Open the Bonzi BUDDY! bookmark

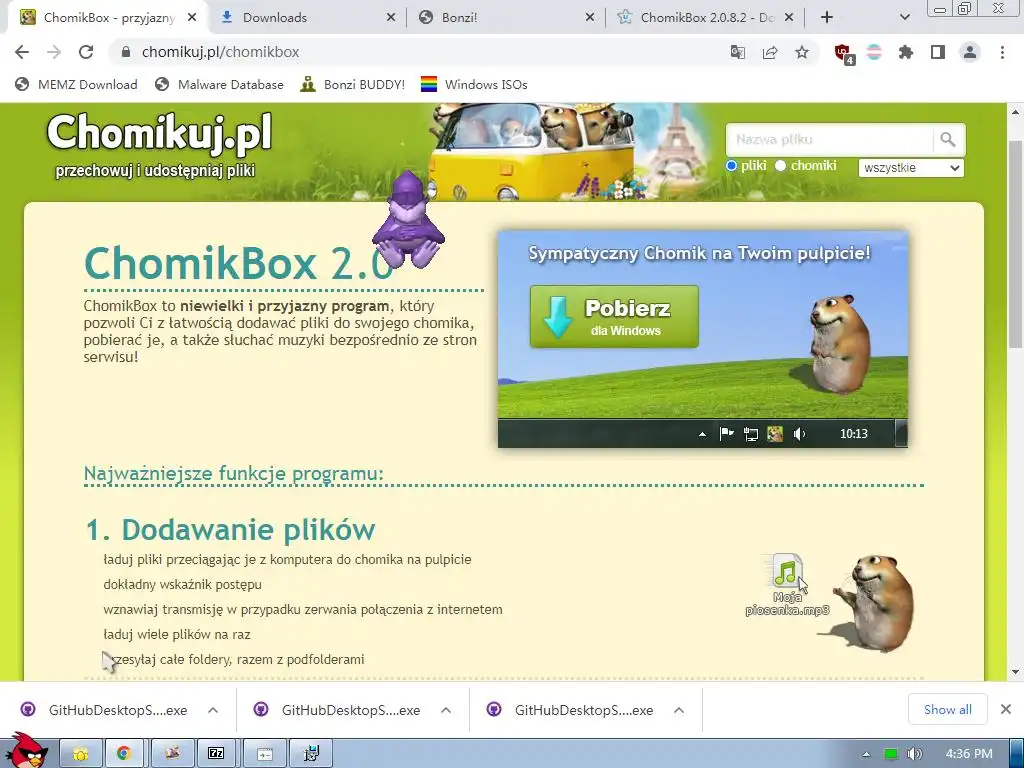[x=353, y=84]
